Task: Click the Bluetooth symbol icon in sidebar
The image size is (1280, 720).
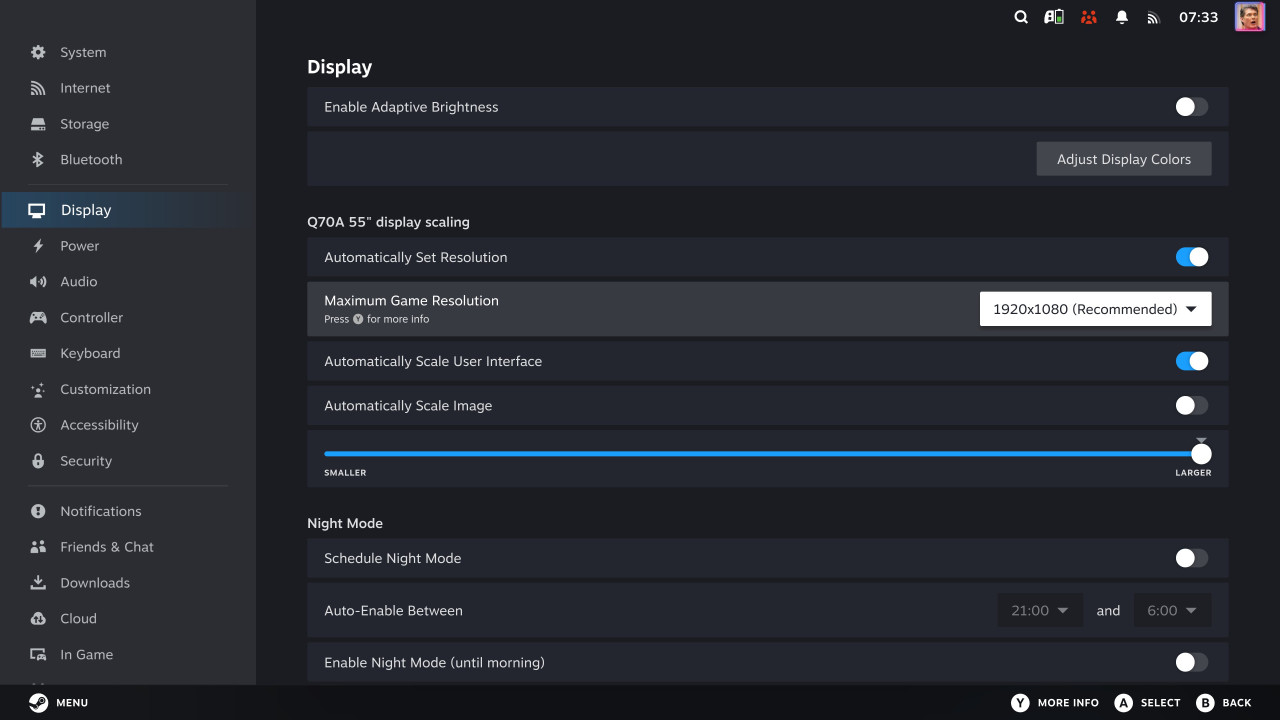Action: [x=38, y=159]
